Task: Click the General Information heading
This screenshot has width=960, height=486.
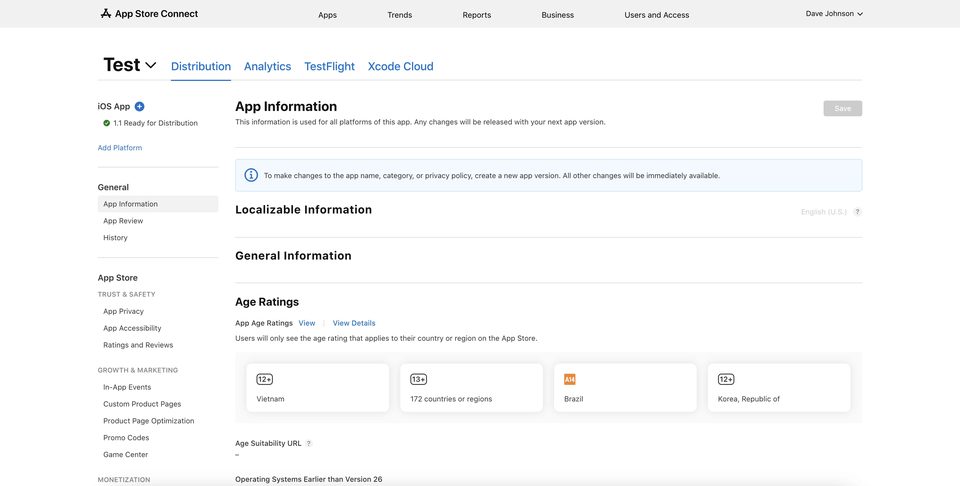Action: [293, 256]
